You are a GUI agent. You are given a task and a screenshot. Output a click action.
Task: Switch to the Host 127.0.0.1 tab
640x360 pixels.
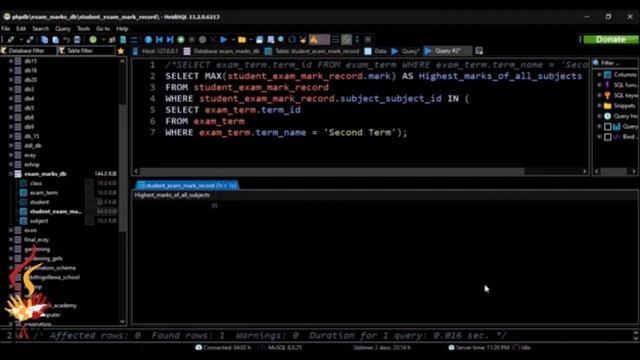pyautogui.click(x=155, y=51)
